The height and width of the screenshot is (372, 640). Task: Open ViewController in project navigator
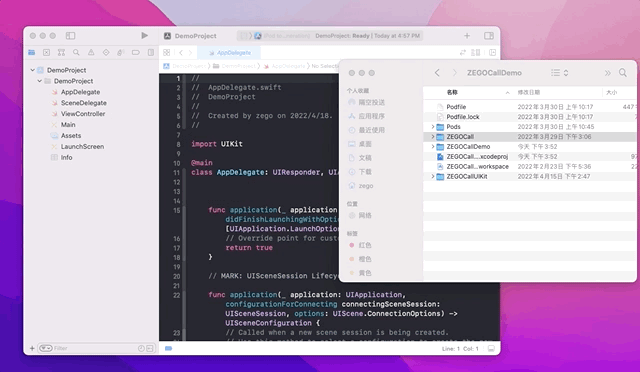click(83, 114)
